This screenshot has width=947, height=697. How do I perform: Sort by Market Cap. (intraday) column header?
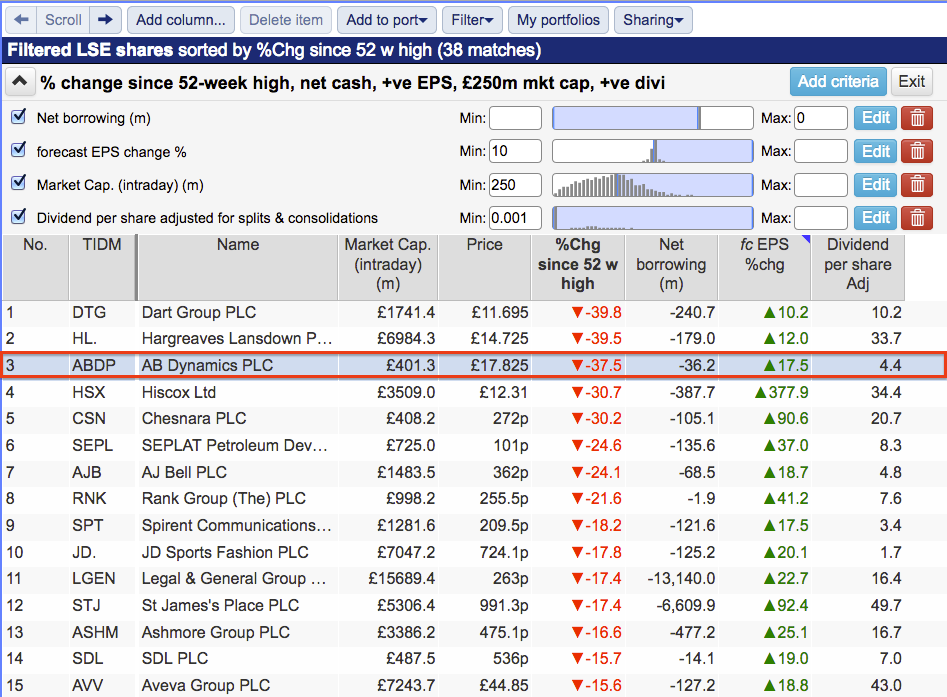(x=388, y=267)
